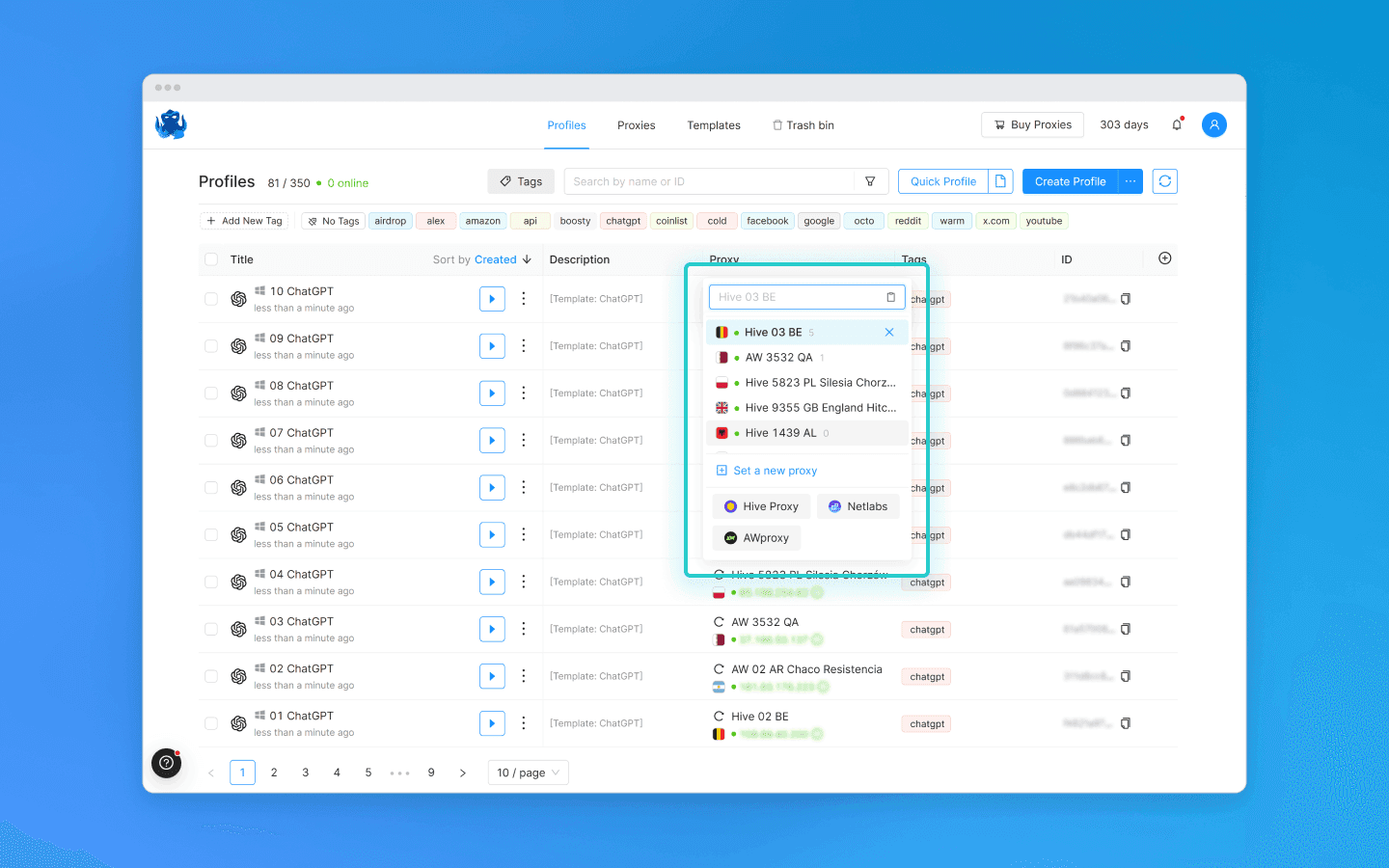Check the 08 ChatGPT profile checkbox
1389x868 pixels.
pos(211,393)
